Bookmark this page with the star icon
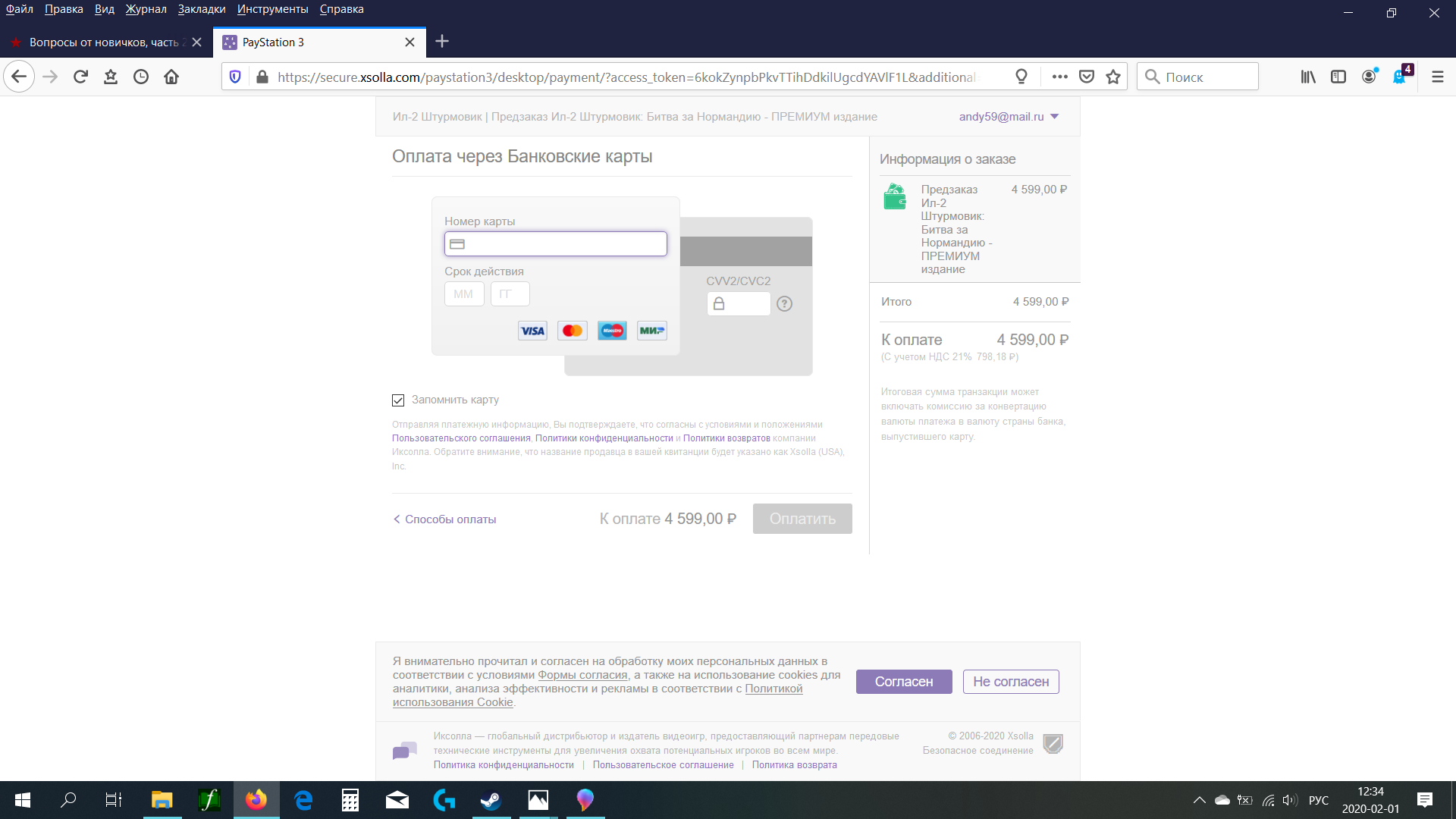Viewport: 1456px width, 819px height. (1112, 77)
